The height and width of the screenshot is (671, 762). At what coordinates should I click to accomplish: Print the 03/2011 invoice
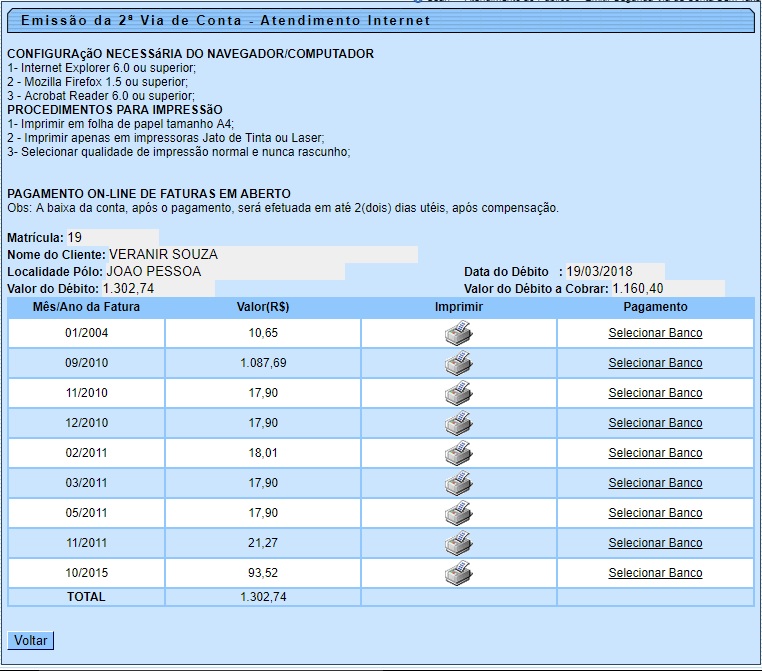(x=458, y=483)
